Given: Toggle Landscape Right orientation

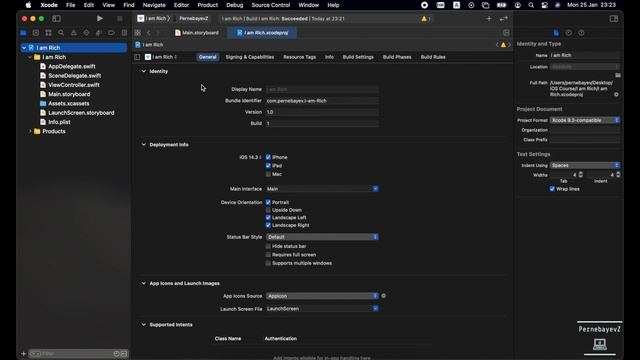Looking at the screenshot, I should (x=268, y=225).
